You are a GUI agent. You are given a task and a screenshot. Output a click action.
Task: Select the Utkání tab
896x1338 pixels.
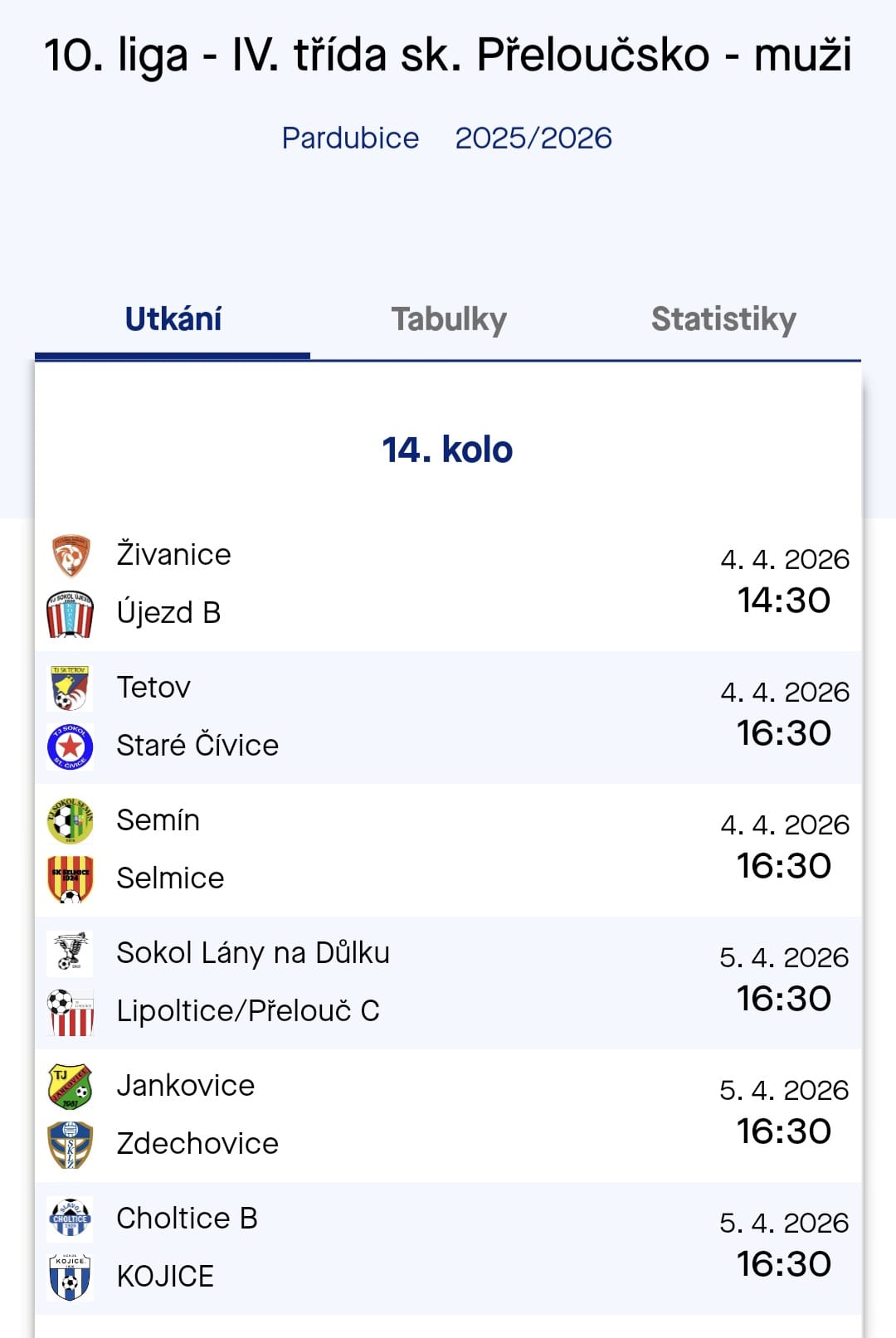pos(173,319)
